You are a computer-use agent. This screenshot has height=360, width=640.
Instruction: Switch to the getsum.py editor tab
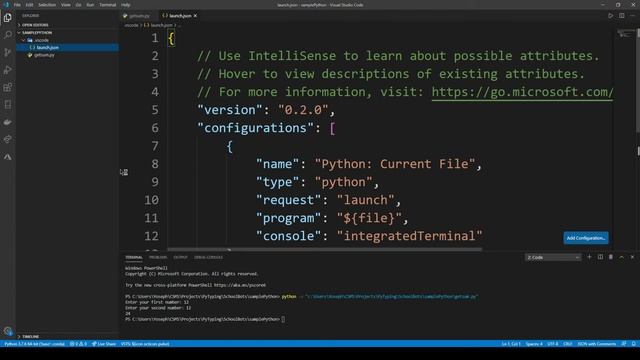[x=138, y=16]
